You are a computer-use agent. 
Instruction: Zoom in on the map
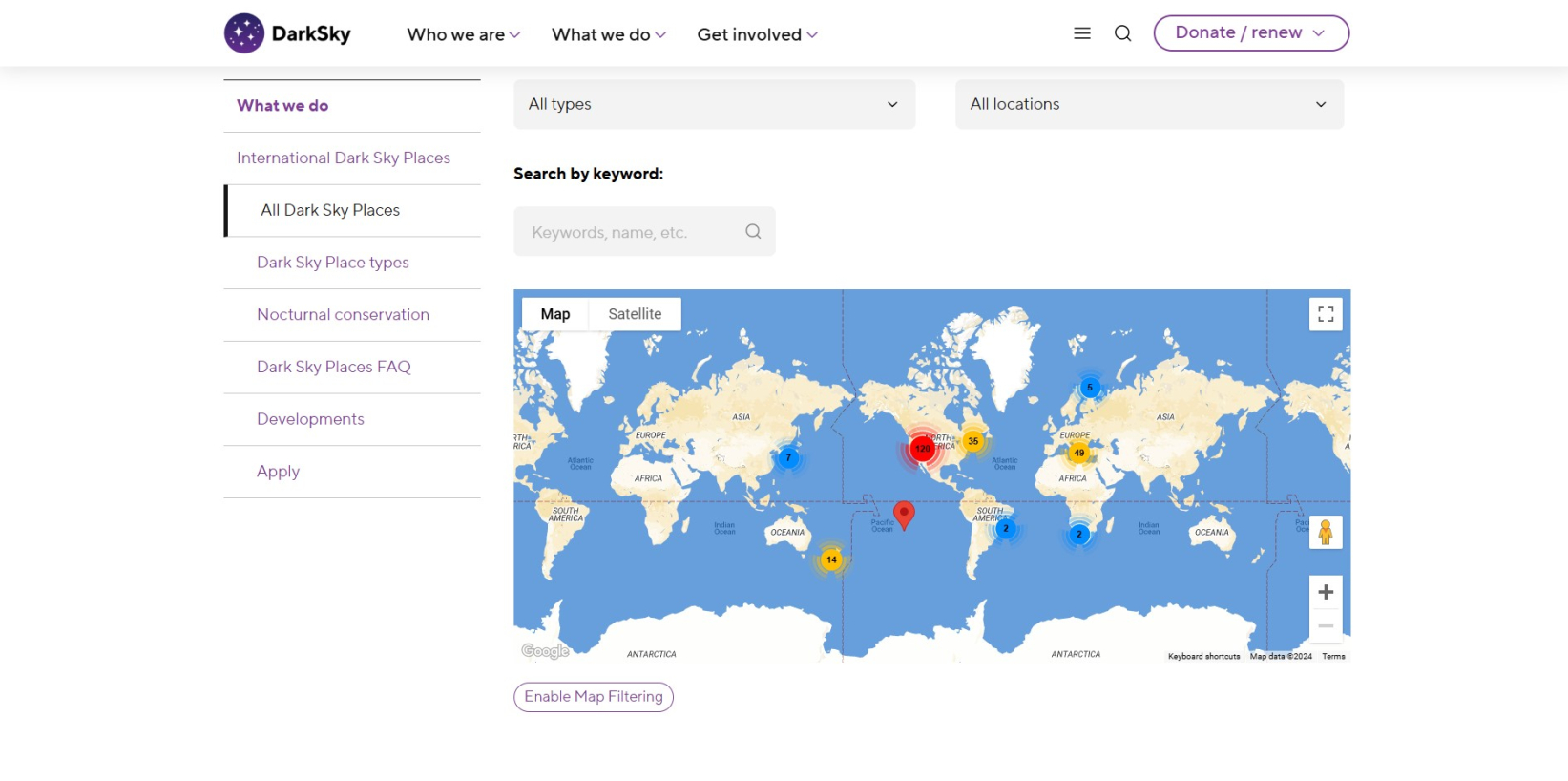coord(1326,592)
